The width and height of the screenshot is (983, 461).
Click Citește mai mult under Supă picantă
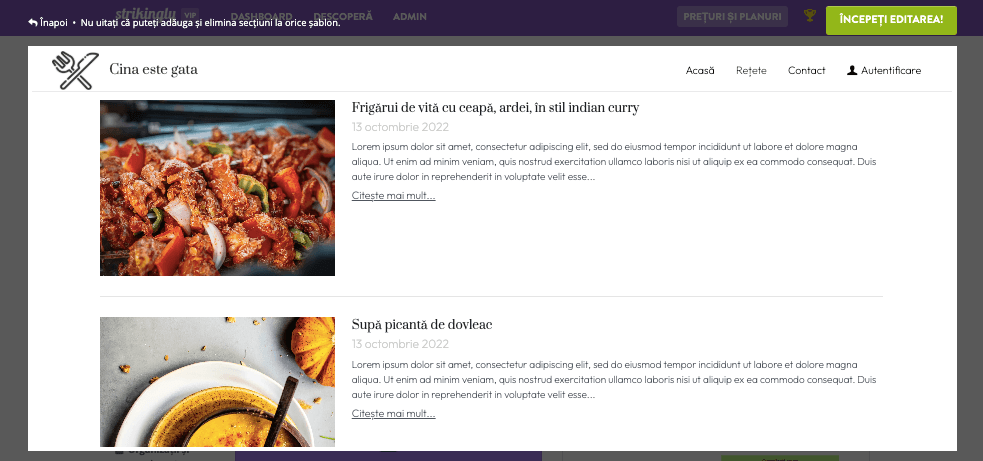point(394,414)
